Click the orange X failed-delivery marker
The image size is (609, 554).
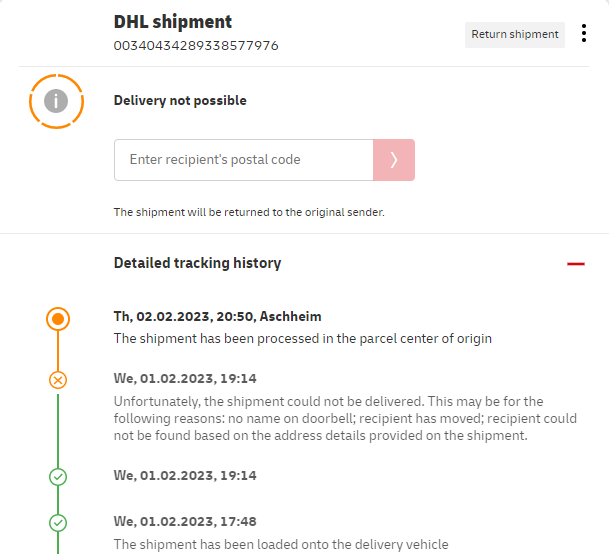(58, 380)
